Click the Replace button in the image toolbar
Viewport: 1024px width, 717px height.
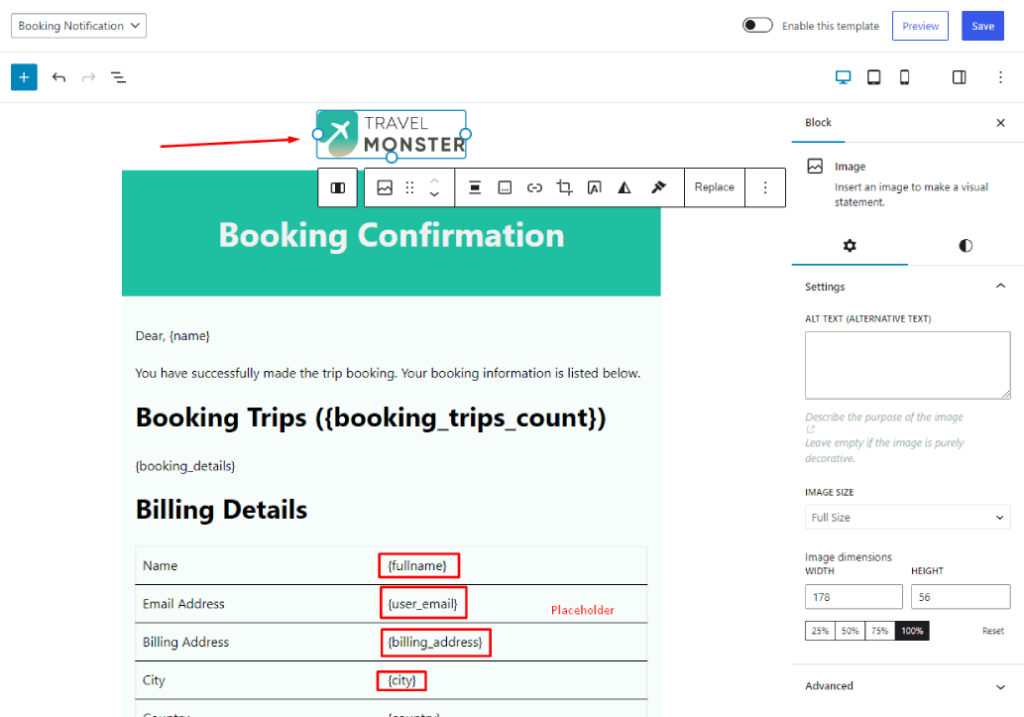click(714, 187)
